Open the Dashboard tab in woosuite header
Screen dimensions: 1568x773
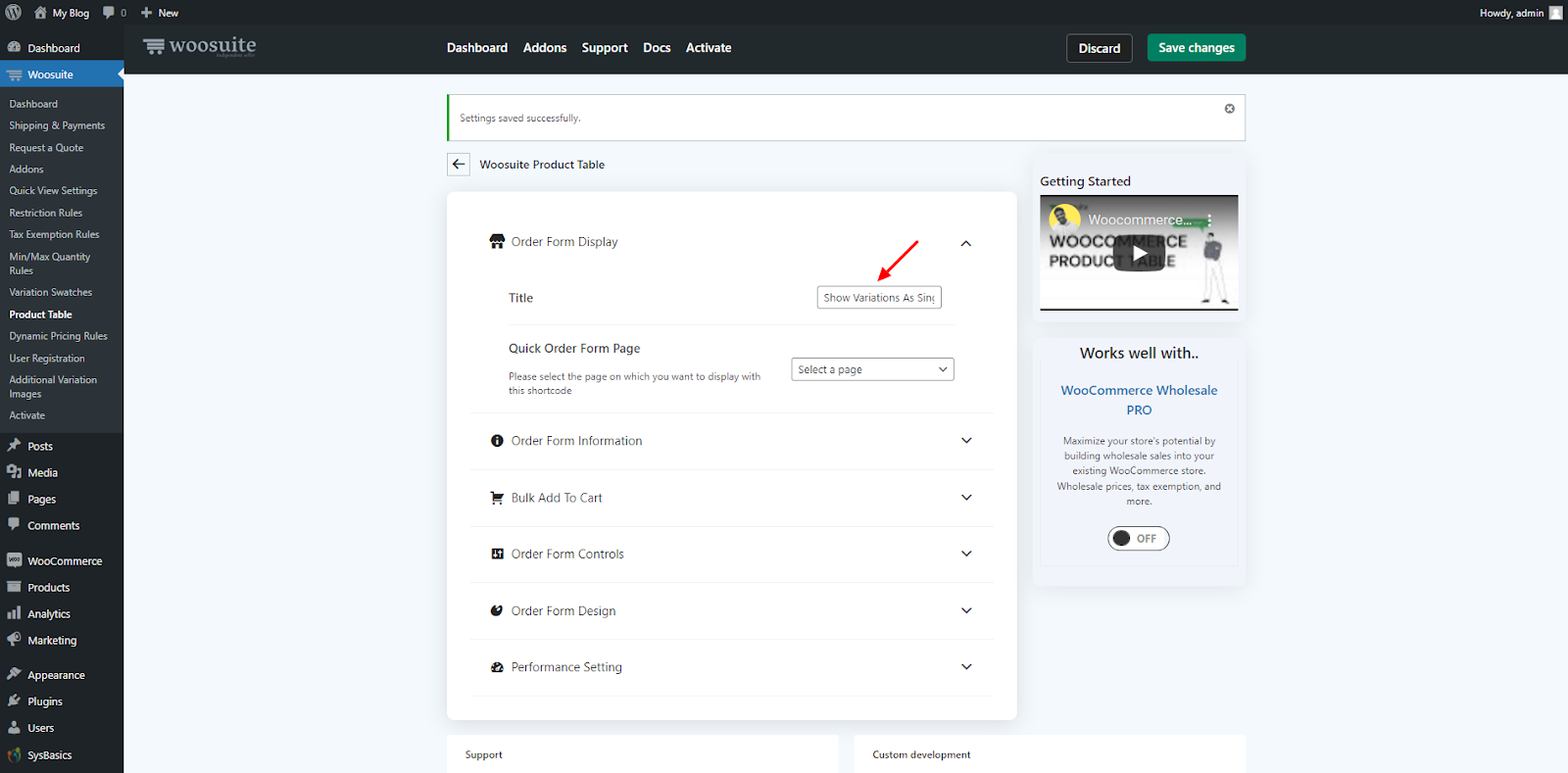[477, 48]
